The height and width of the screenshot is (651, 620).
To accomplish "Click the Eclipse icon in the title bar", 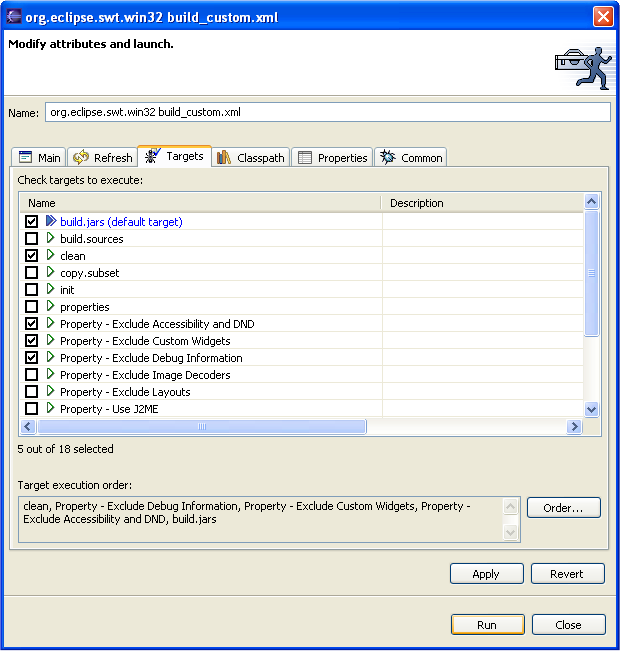I will (x=14, y=16).
